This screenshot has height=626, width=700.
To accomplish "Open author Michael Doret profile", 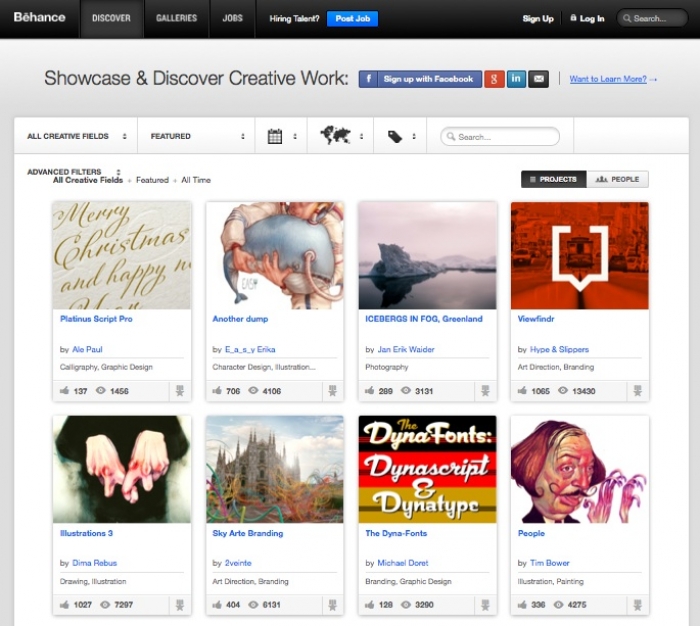I will 403,563.
